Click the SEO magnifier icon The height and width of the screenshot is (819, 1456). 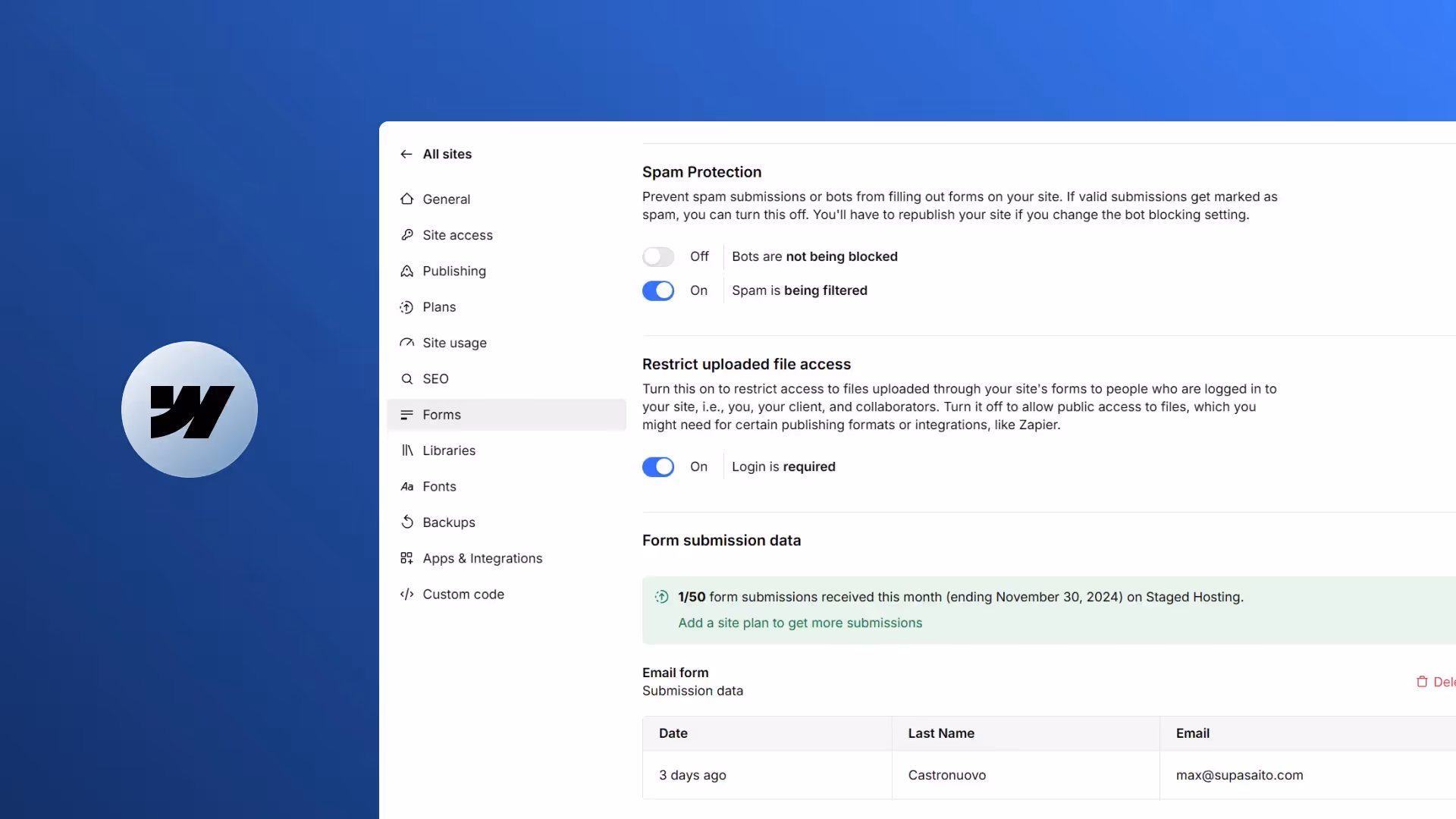tap(407, 378)
